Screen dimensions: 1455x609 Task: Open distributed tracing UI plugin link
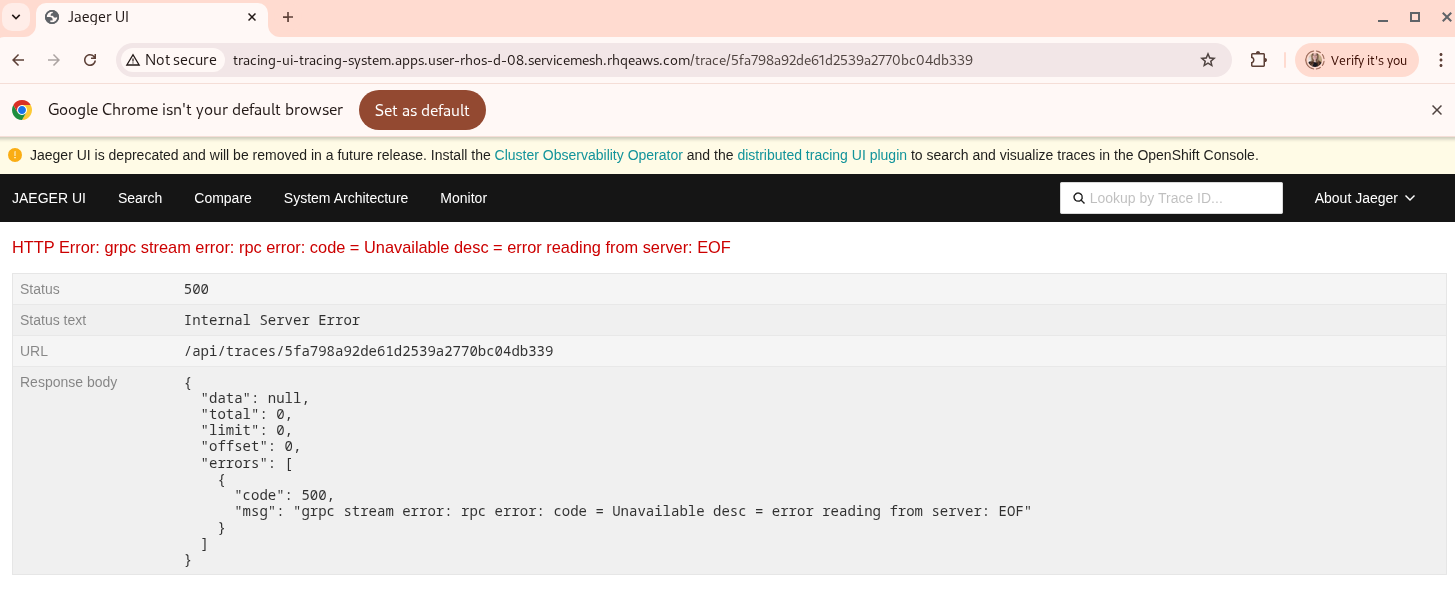(x=822, y=155)
